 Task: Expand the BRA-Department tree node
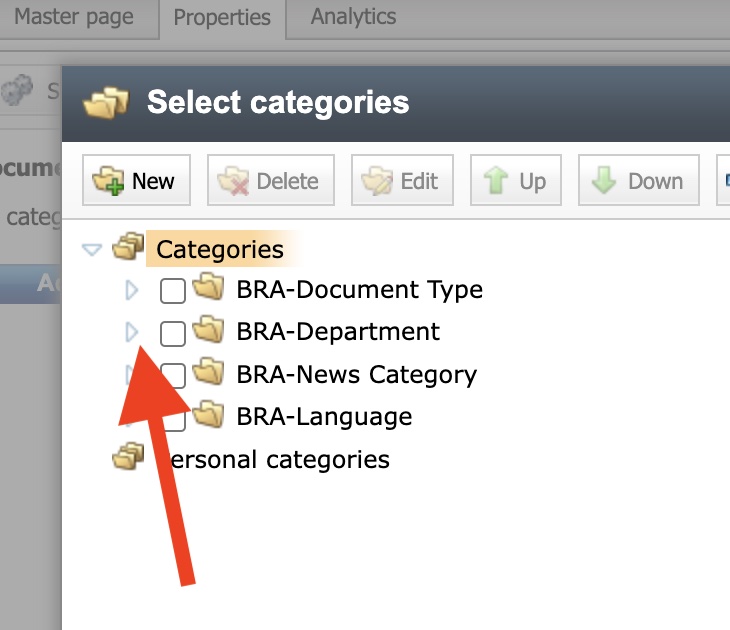tap(131, 333)
